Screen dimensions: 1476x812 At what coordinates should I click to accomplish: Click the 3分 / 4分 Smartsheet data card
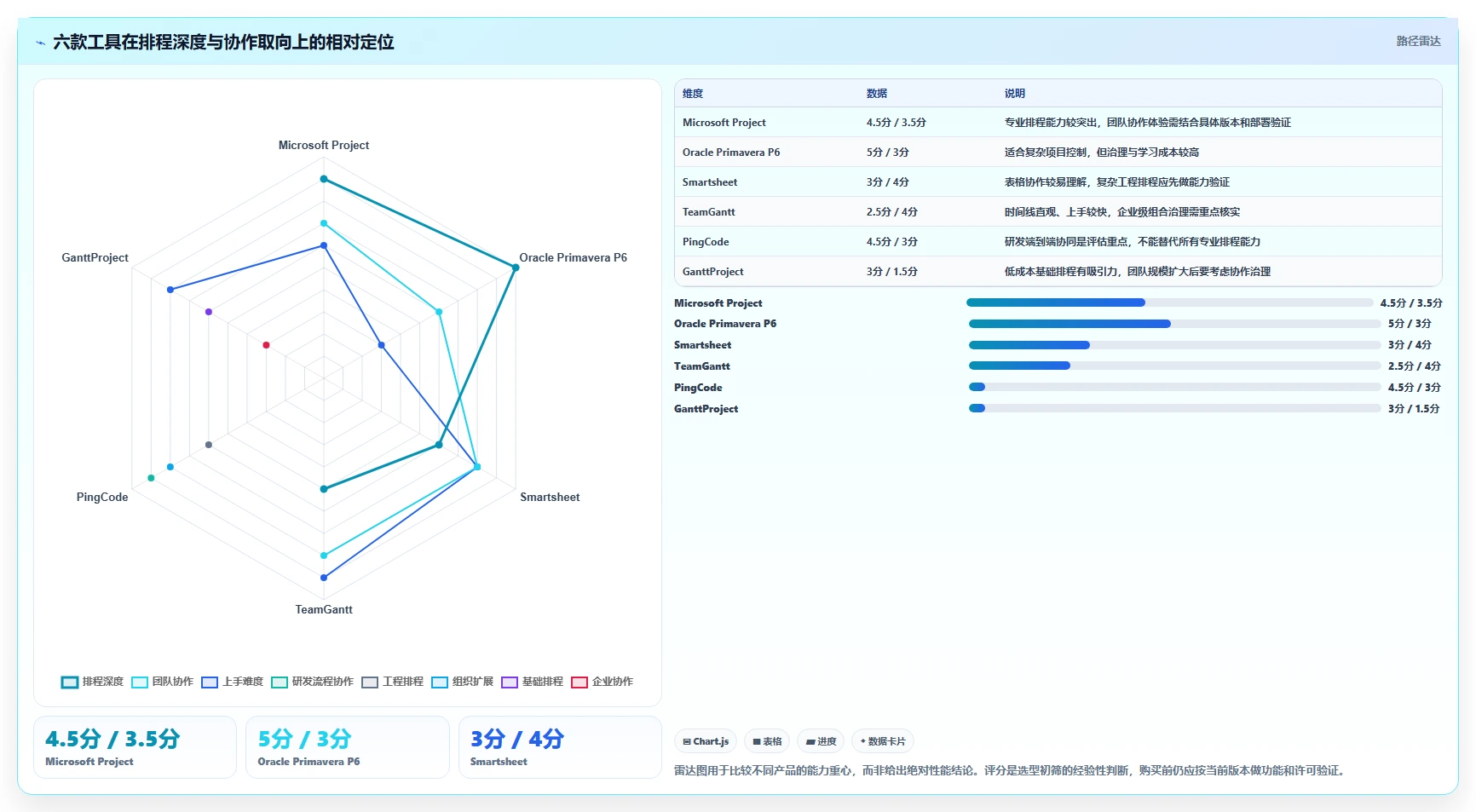(x=560, y=747)
